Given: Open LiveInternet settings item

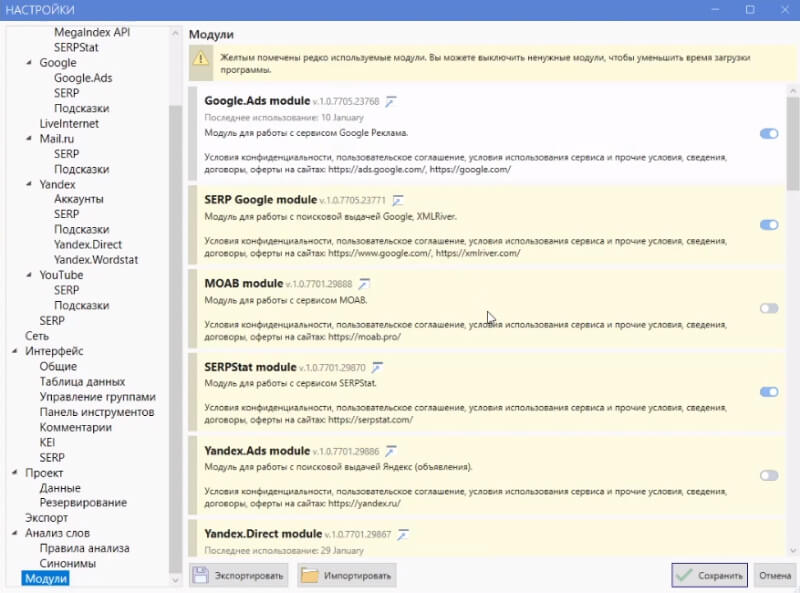Looking at the screenshot, I should [x=69, y=123].
